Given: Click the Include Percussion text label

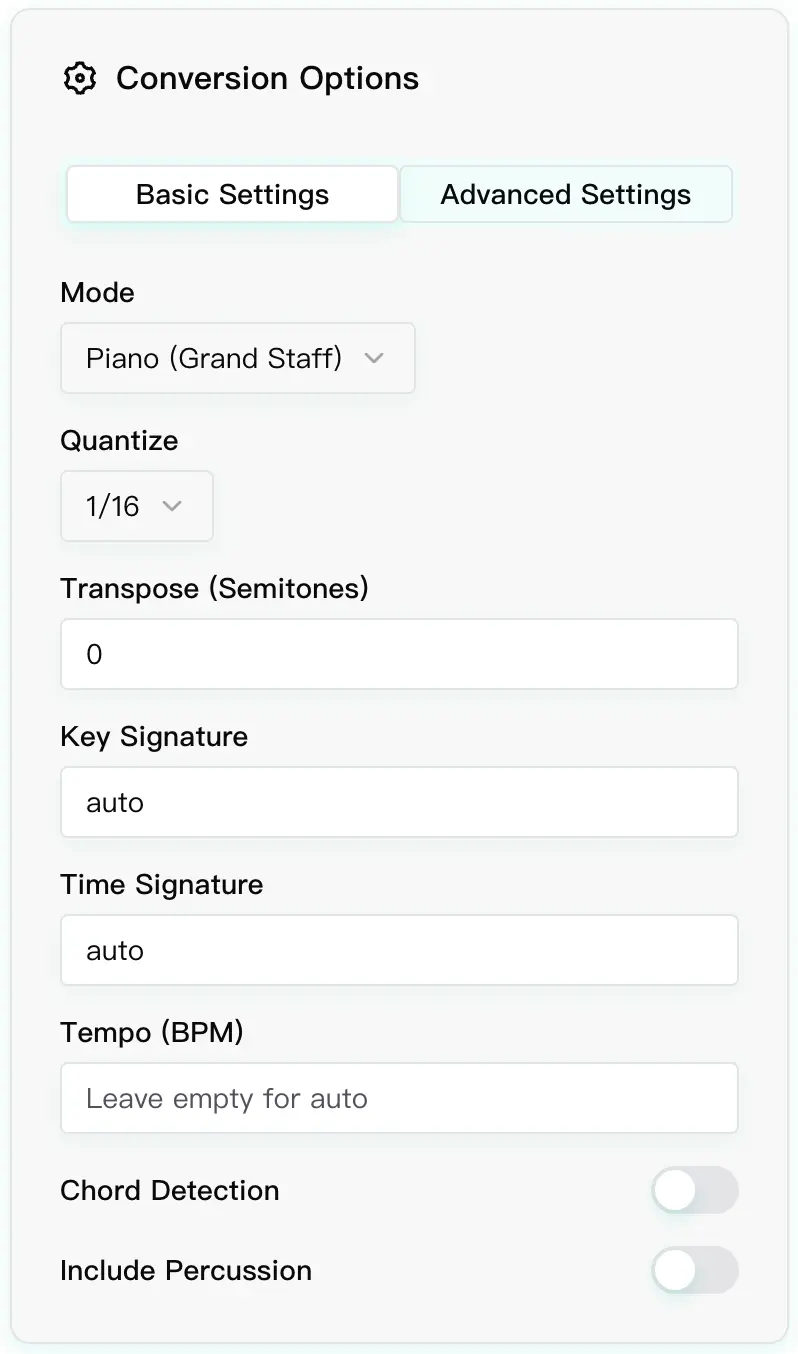Looking at the screenshot, I should pos(186,1271).
